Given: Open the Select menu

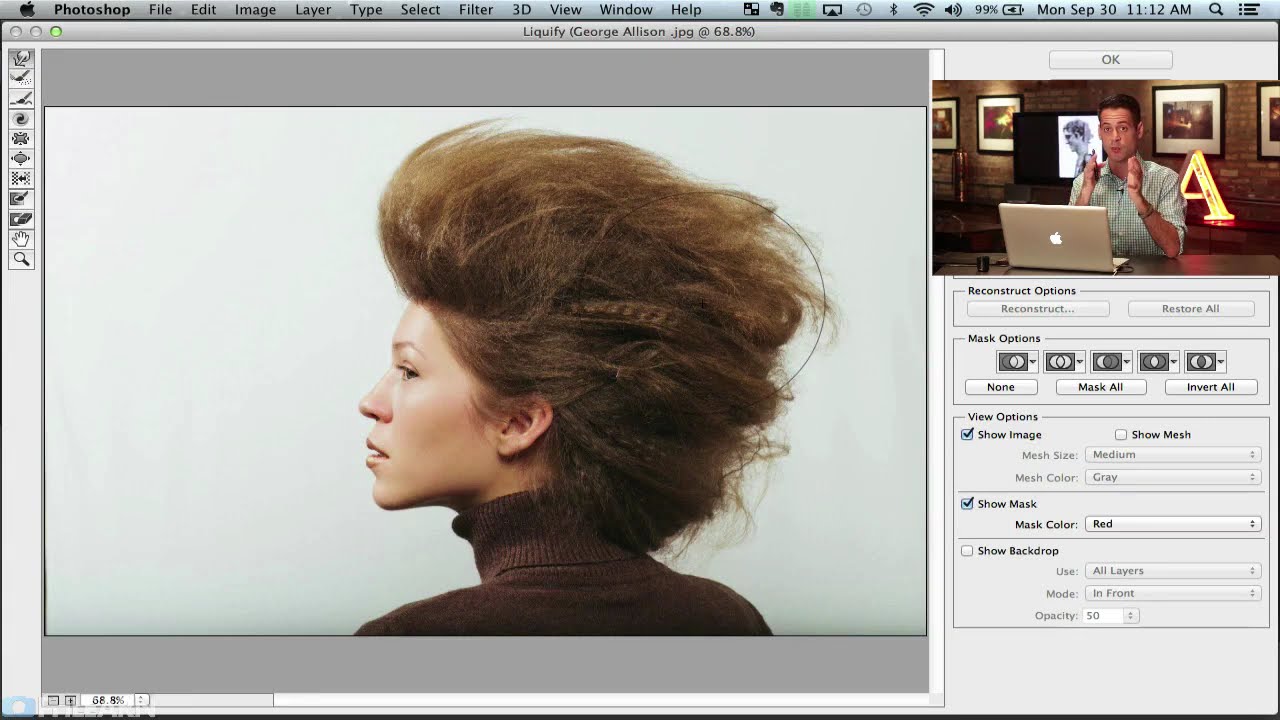Looking at the screenshot, I should (420, 10).
